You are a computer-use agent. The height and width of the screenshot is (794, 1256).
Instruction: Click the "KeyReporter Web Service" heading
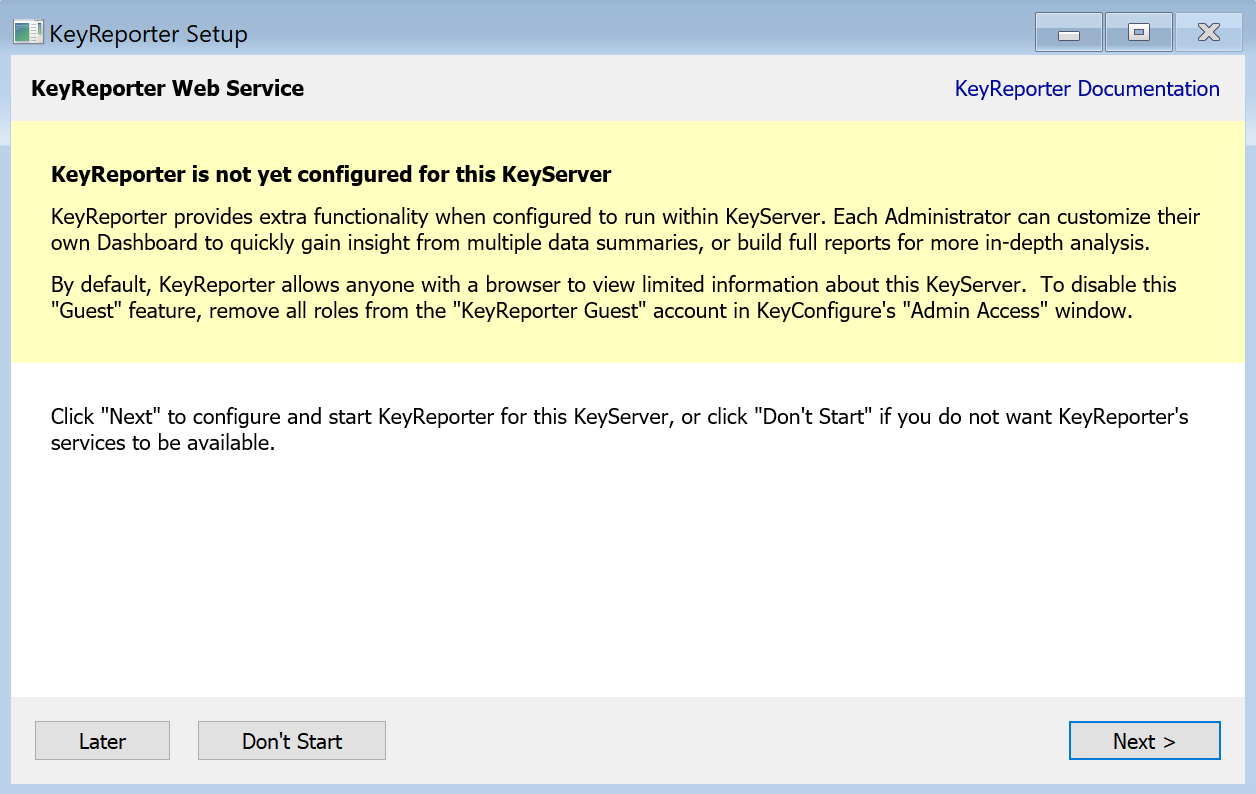(168, 88)
